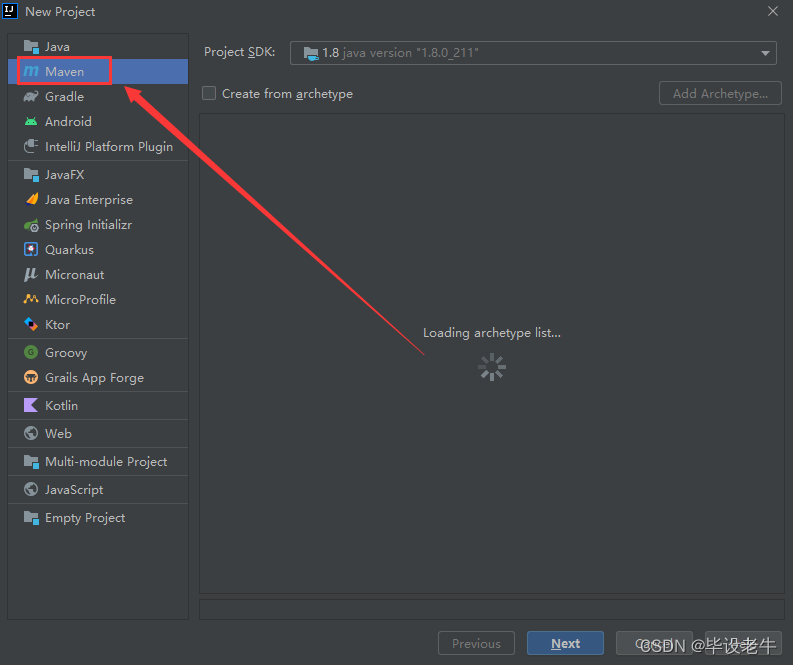Click the Empty Project folder icon
This screenshot has width=793, height=665.
(x=31, y=517)
